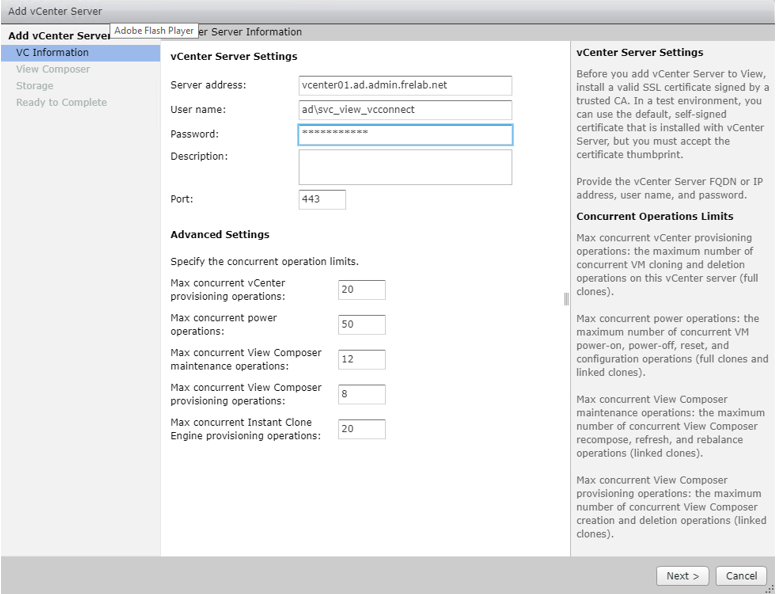Image resolution: width=776 pixels, height=594 pixels.
Task: Click View Composer provisioning operations field
Action: 361,394
